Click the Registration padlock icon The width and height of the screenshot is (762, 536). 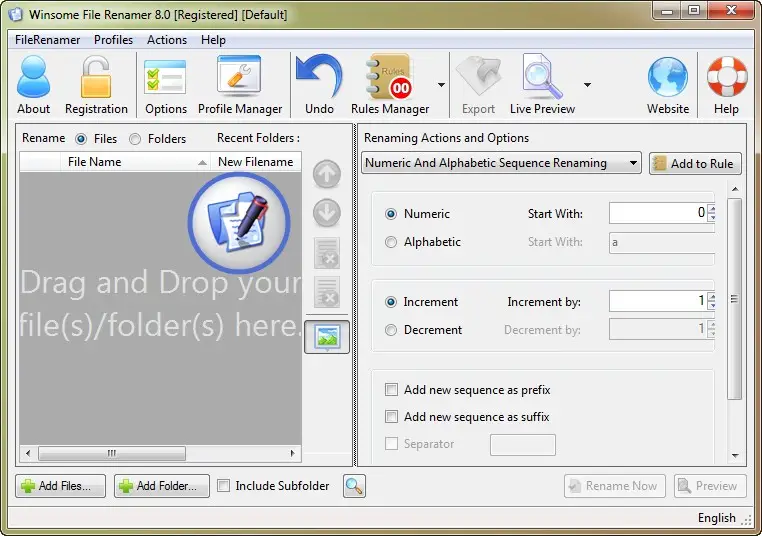96,76
